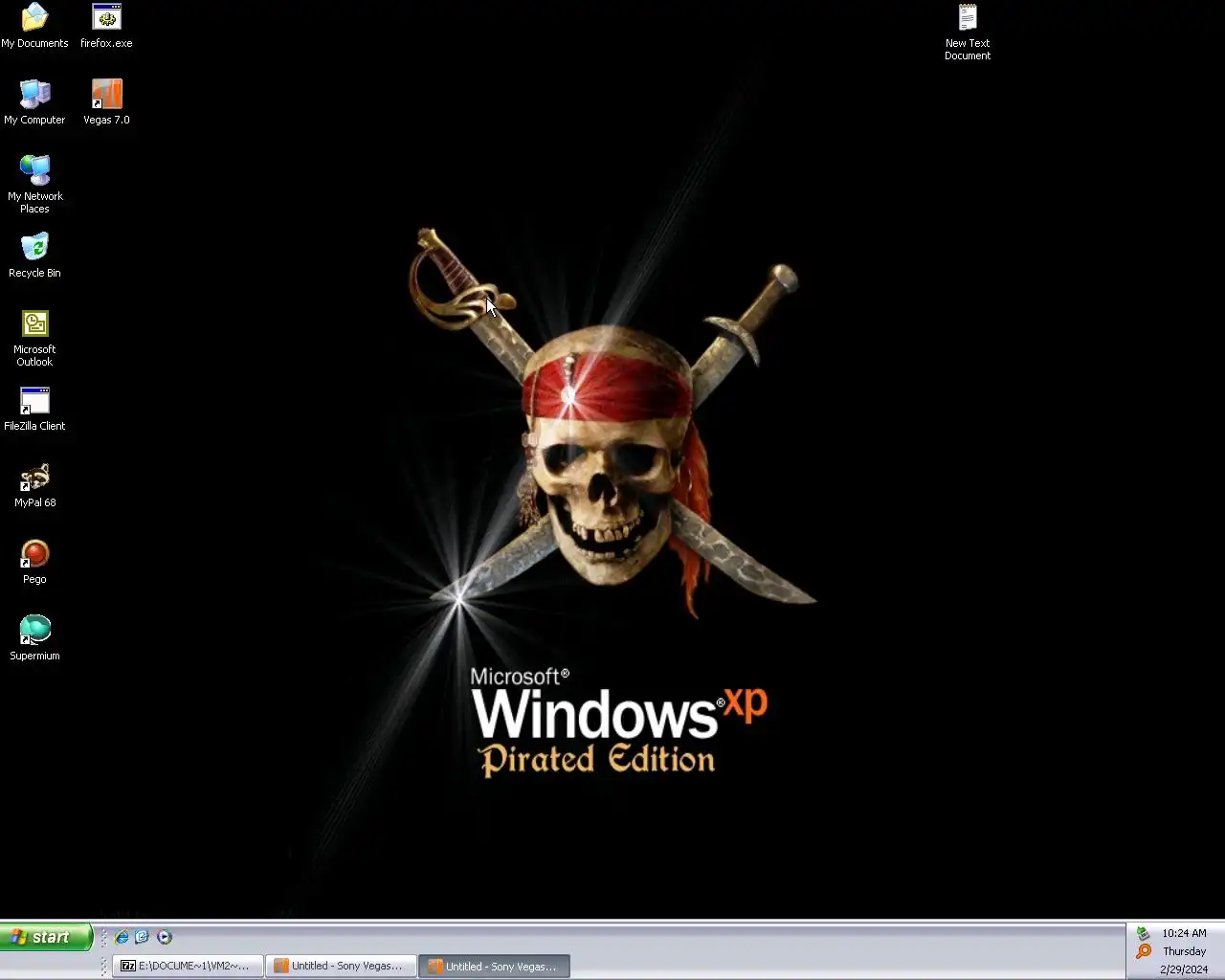1225x980 pixels.
Task: Launch Windows Media Player from Quick Launch
Action: click(x=164, y=937)
